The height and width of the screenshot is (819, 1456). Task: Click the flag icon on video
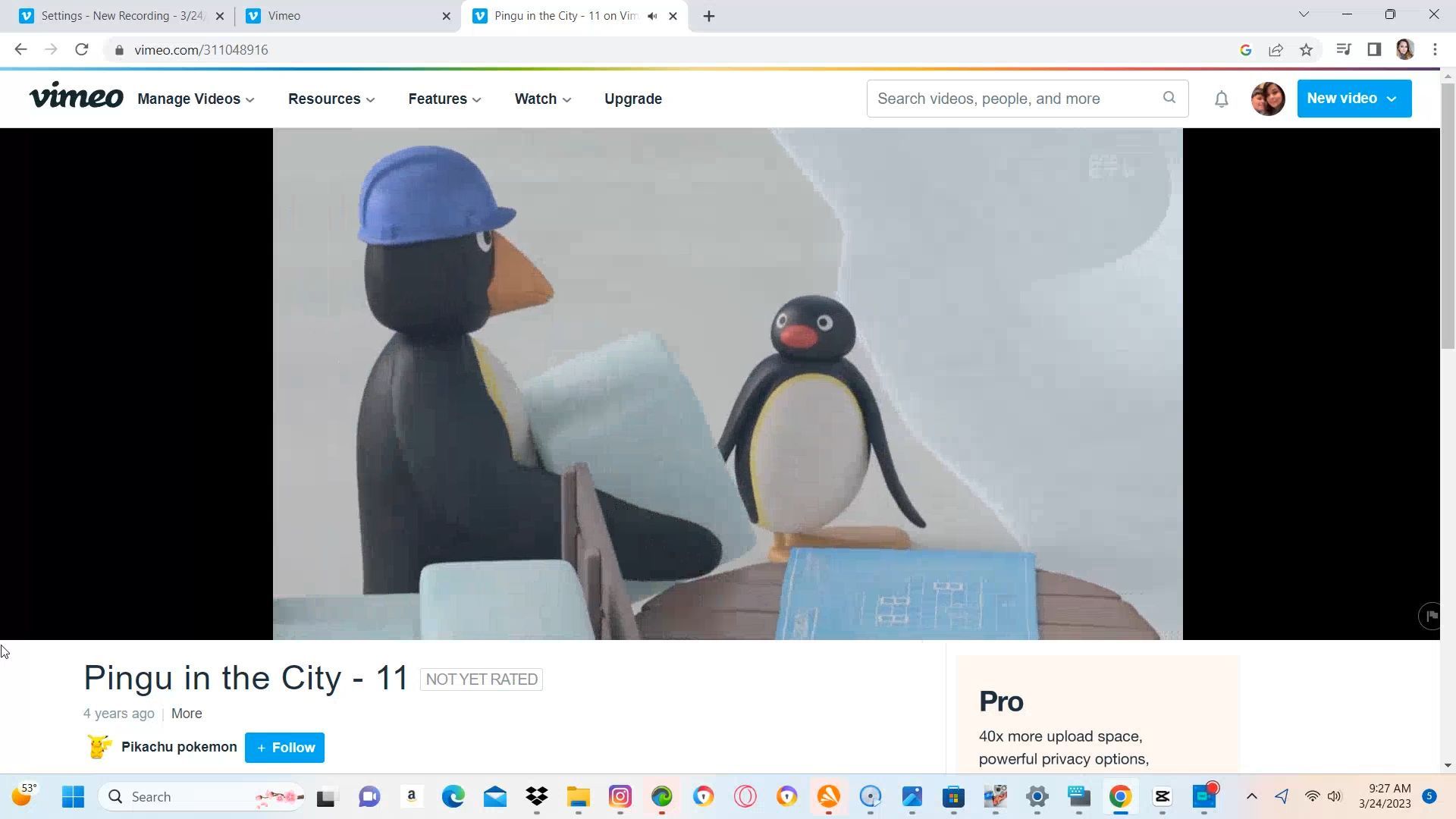point(1430,616)
